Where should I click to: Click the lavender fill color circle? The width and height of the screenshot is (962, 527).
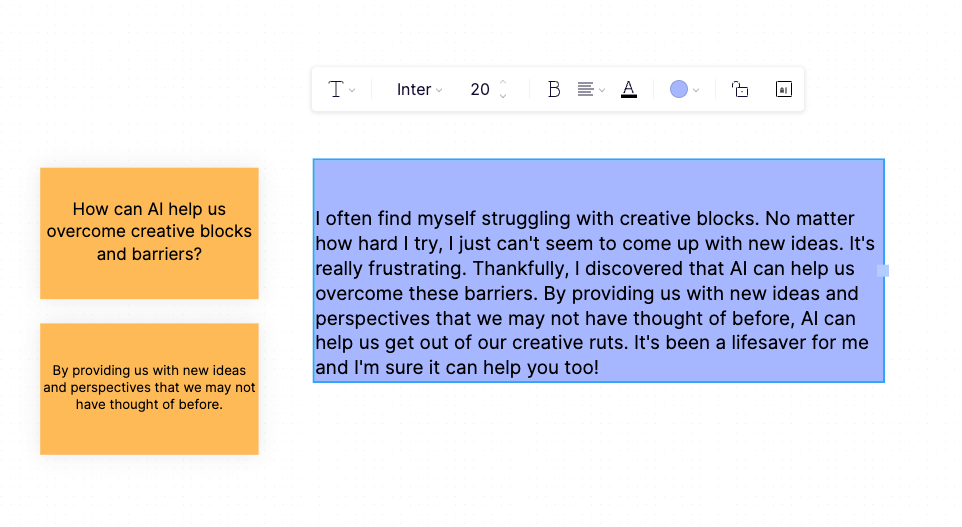click(x=679, y=90)
